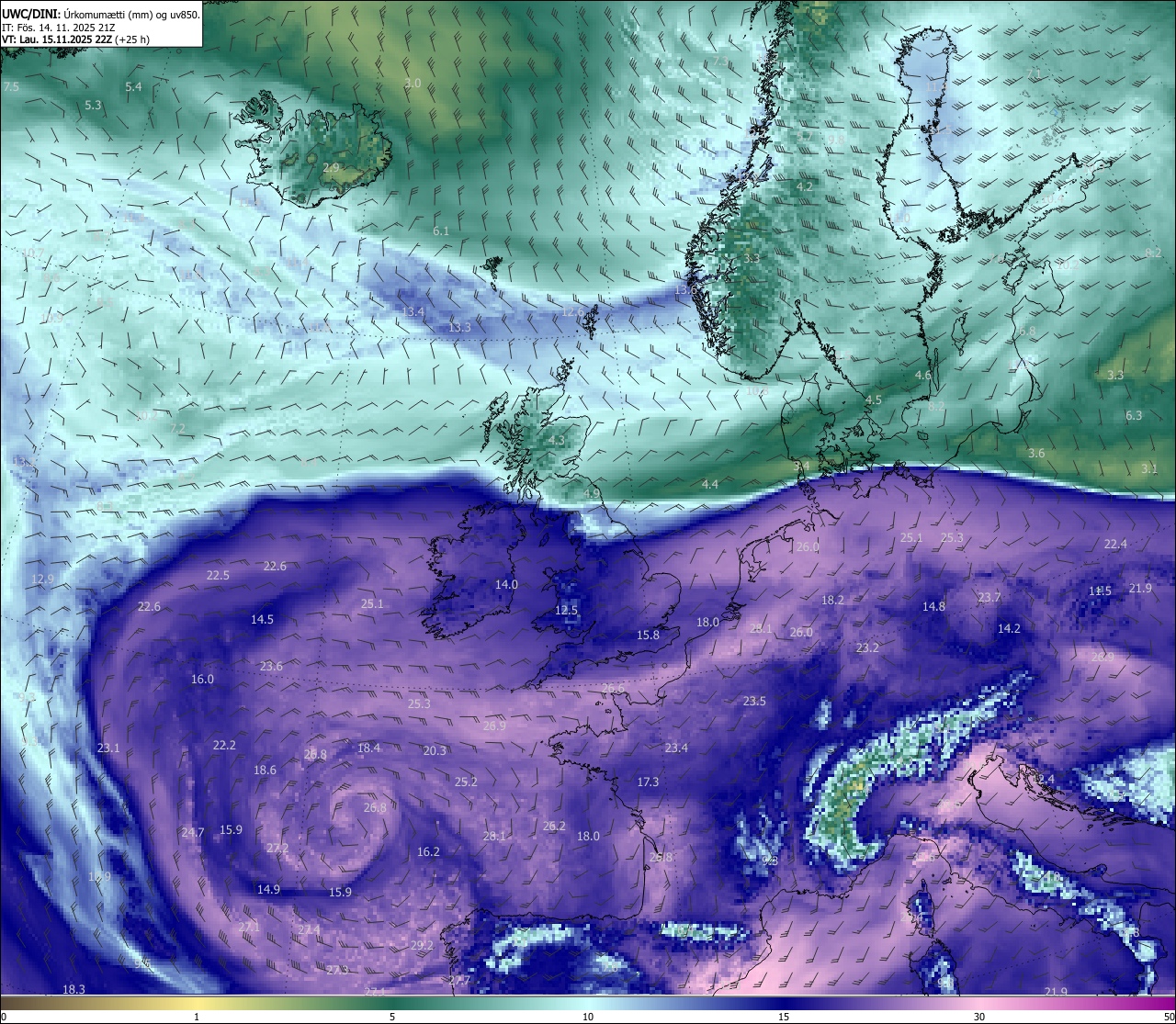The image size is (1176, 1024).
Task: Click the value 22.4 on the map
Action: tap(1115, 544)
